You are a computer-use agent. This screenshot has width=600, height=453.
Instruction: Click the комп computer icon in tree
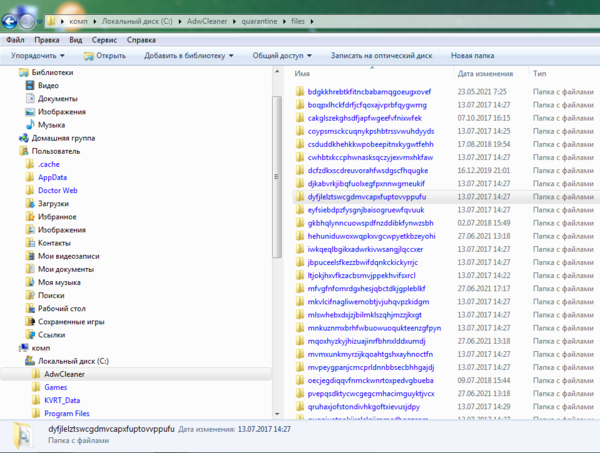24,348
